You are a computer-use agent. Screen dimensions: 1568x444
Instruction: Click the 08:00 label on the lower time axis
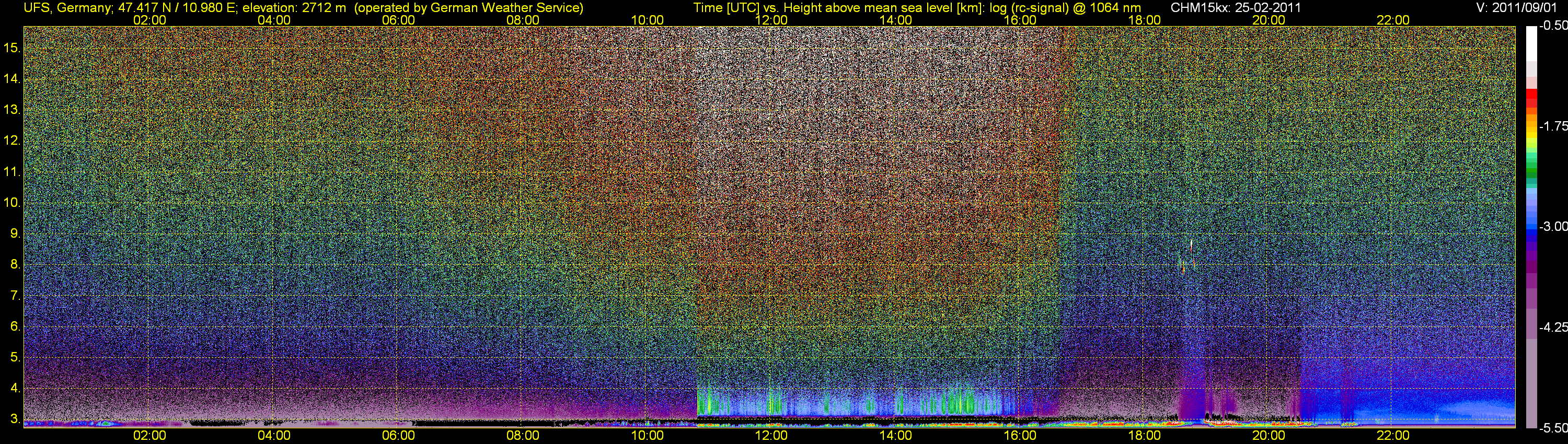523,436
